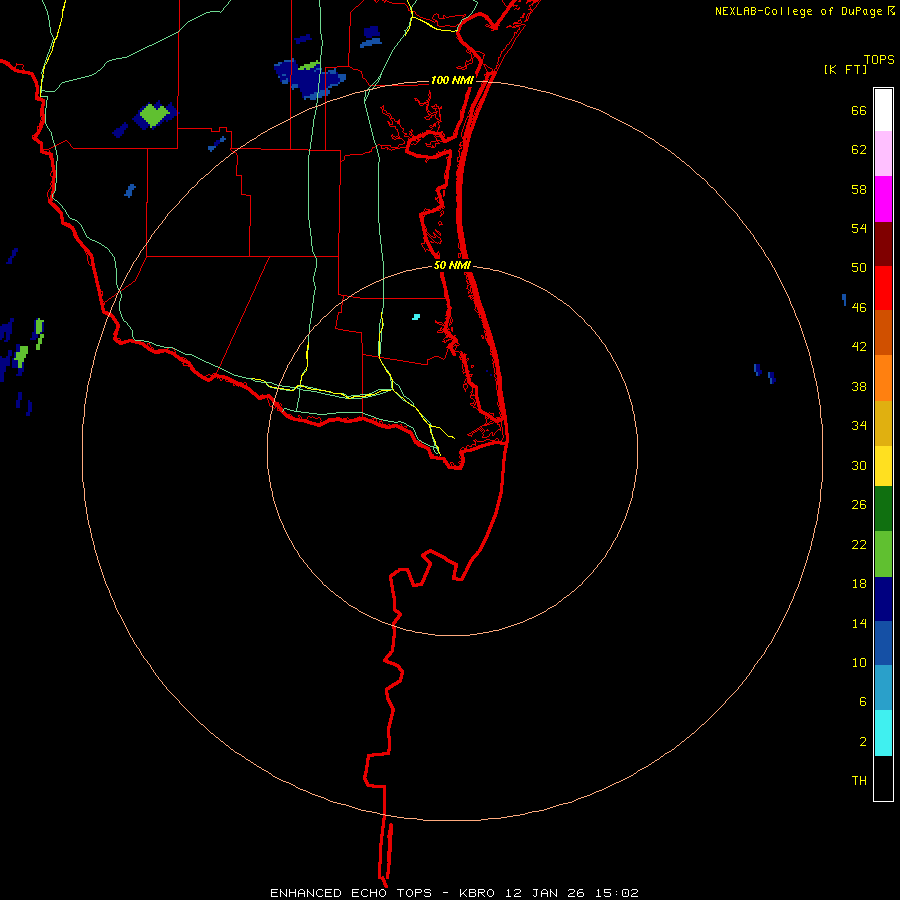Click the legend value 38
The height and width of the screenshot is (900, 900).
click(x=859, y=386)
